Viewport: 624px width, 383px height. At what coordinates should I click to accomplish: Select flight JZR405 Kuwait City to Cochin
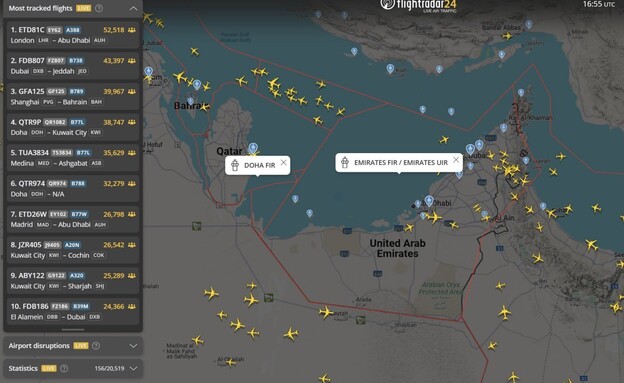click(73, 250)
